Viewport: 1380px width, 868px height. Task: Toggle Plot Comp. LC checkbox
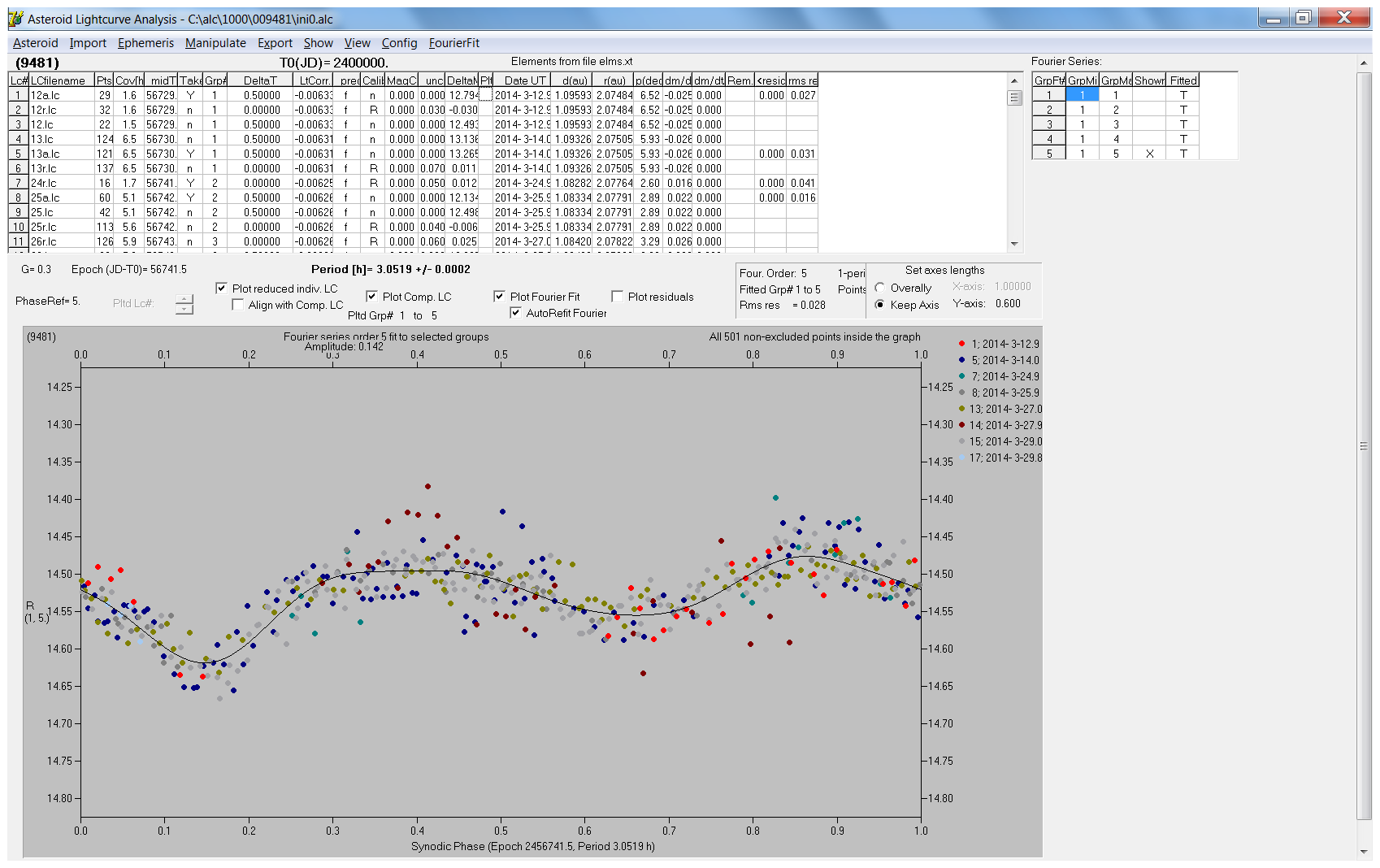pyautogui.click(x=371, y=297)
